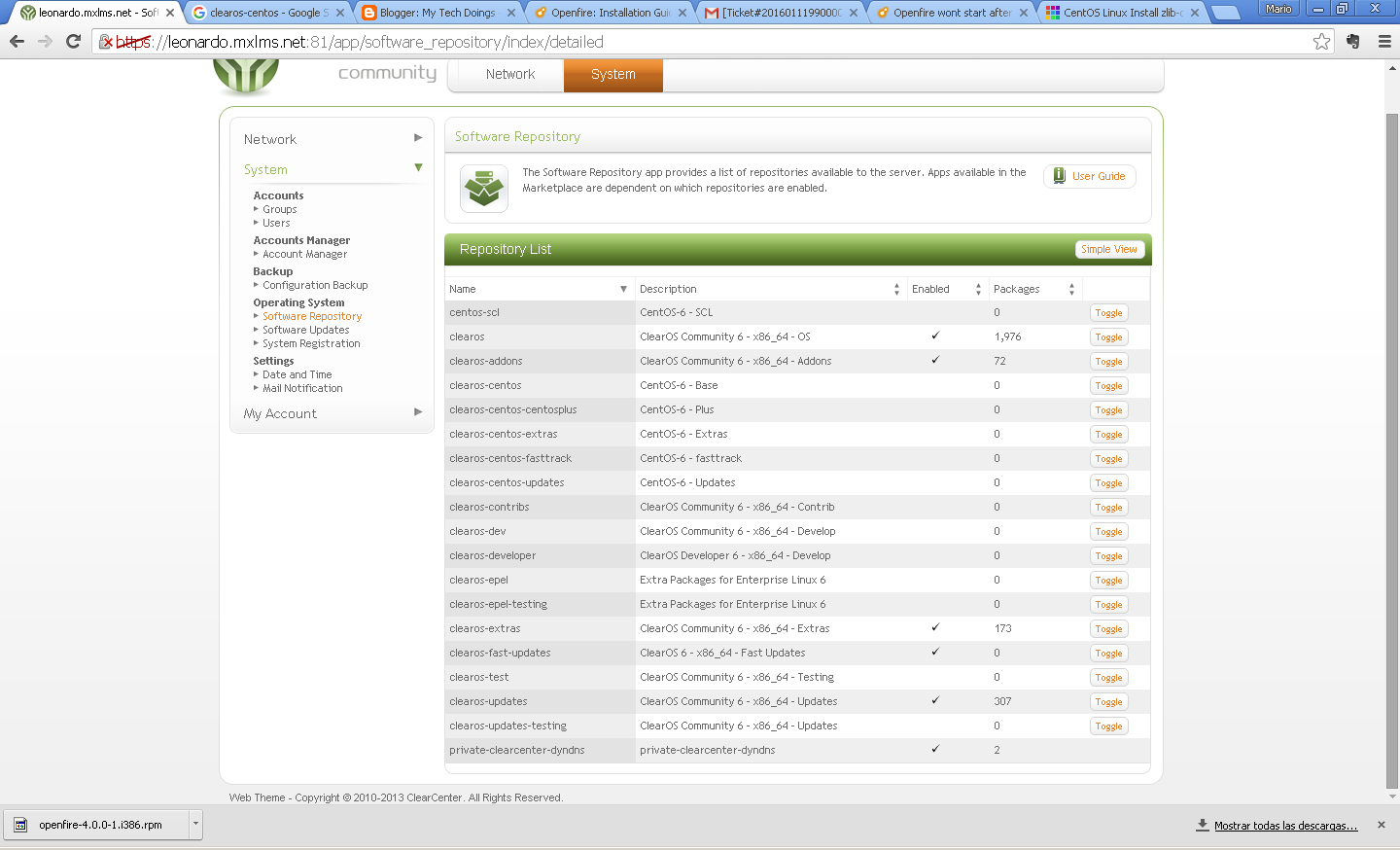Toggle the clearos-dev repository
Screen dimensions: 1400x850
pyautogui.click(x=1108, y=532)
